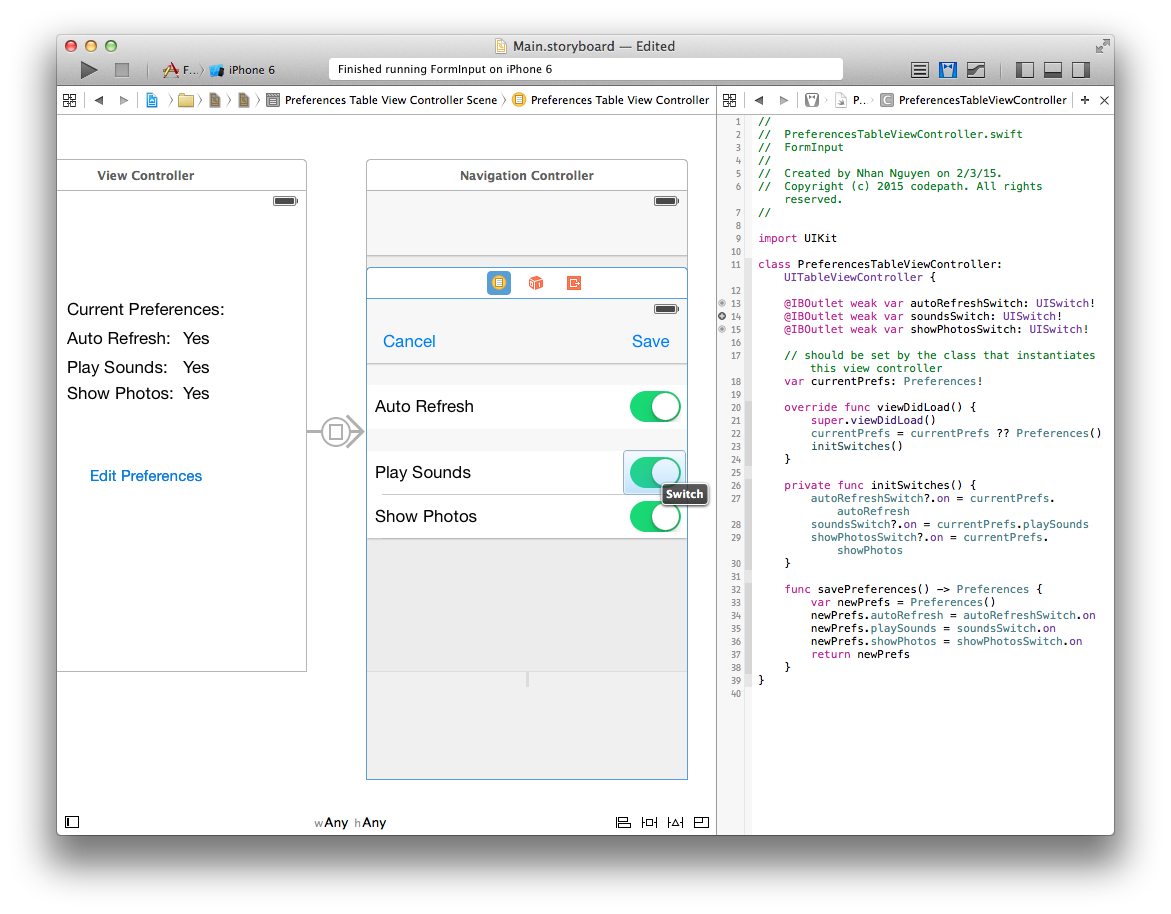Toggle the Play Sounds switch
This screenshot has width=1171, height=914.
pos(655,473)
